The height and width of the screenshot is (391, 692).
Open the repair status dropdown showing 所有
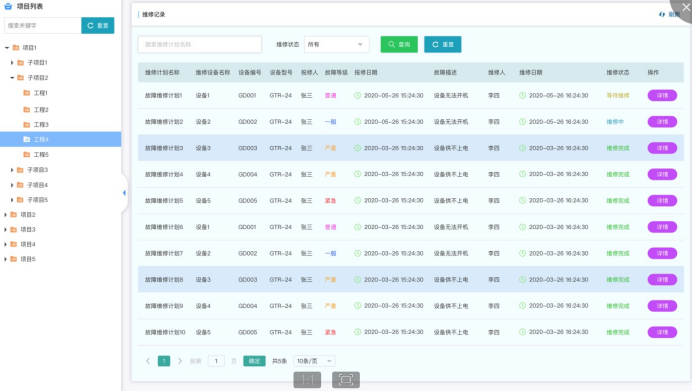tap(336, 45)
